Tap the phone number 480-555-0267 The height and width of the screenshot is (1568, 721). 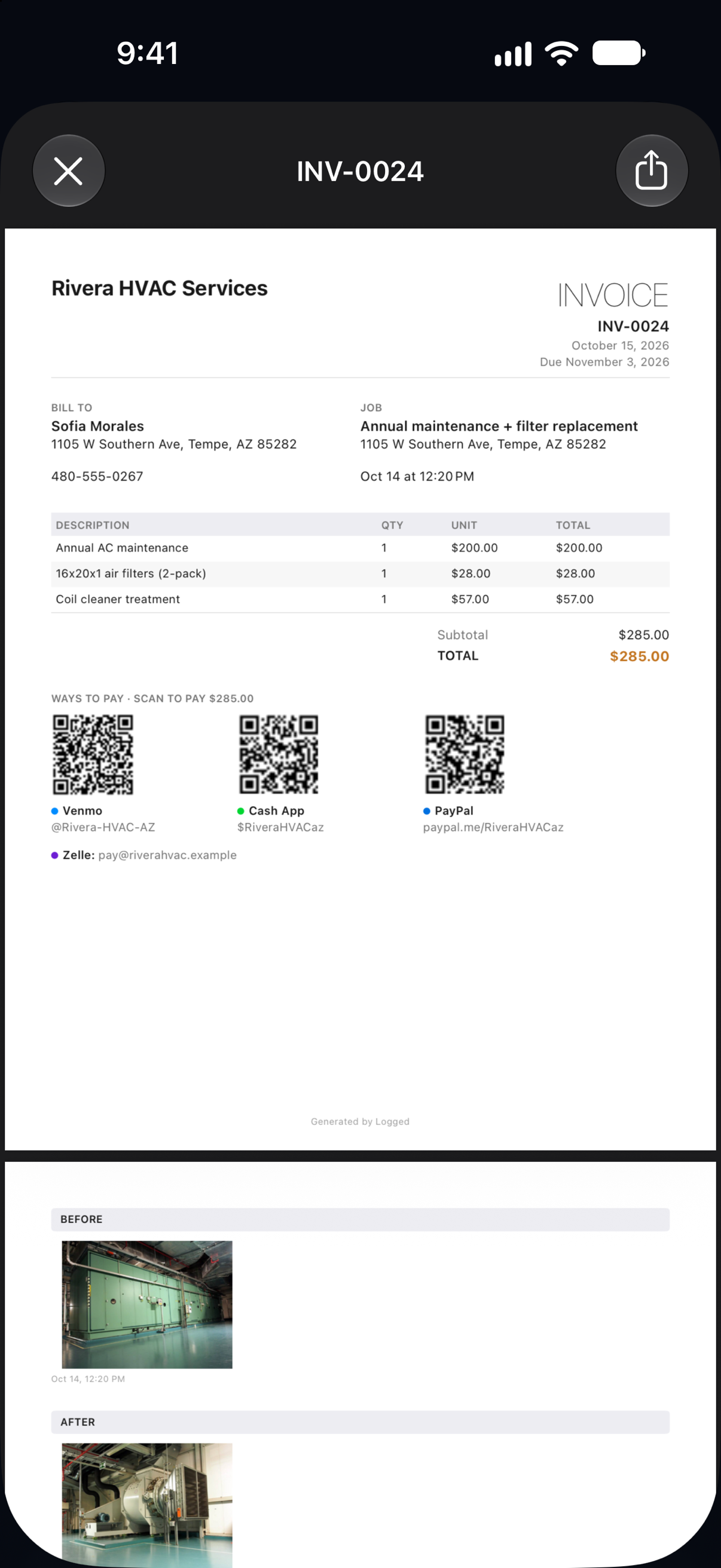[x=97, y=477]
